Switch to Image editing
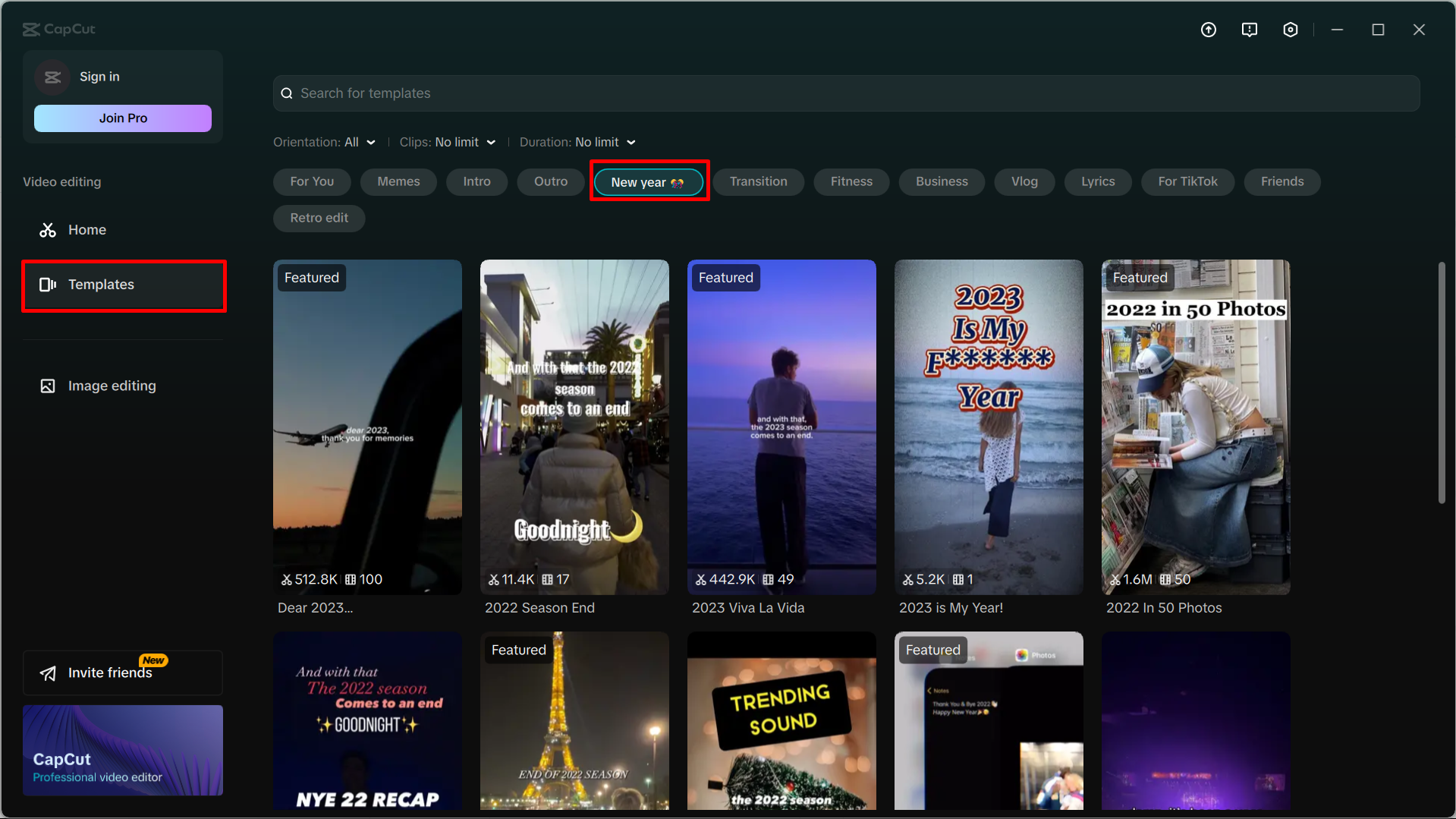Screen dimensions: 1456x819 (111, 385)
